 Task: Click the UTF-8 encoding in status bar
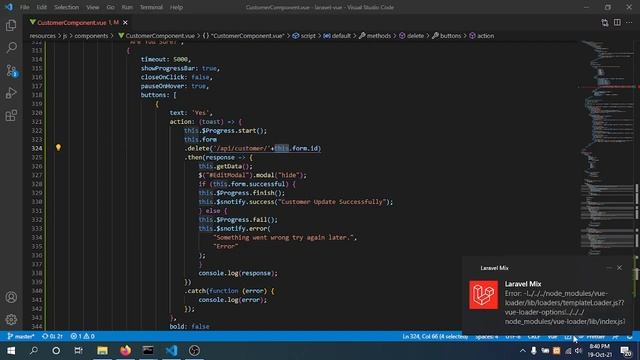pos(513,336)
